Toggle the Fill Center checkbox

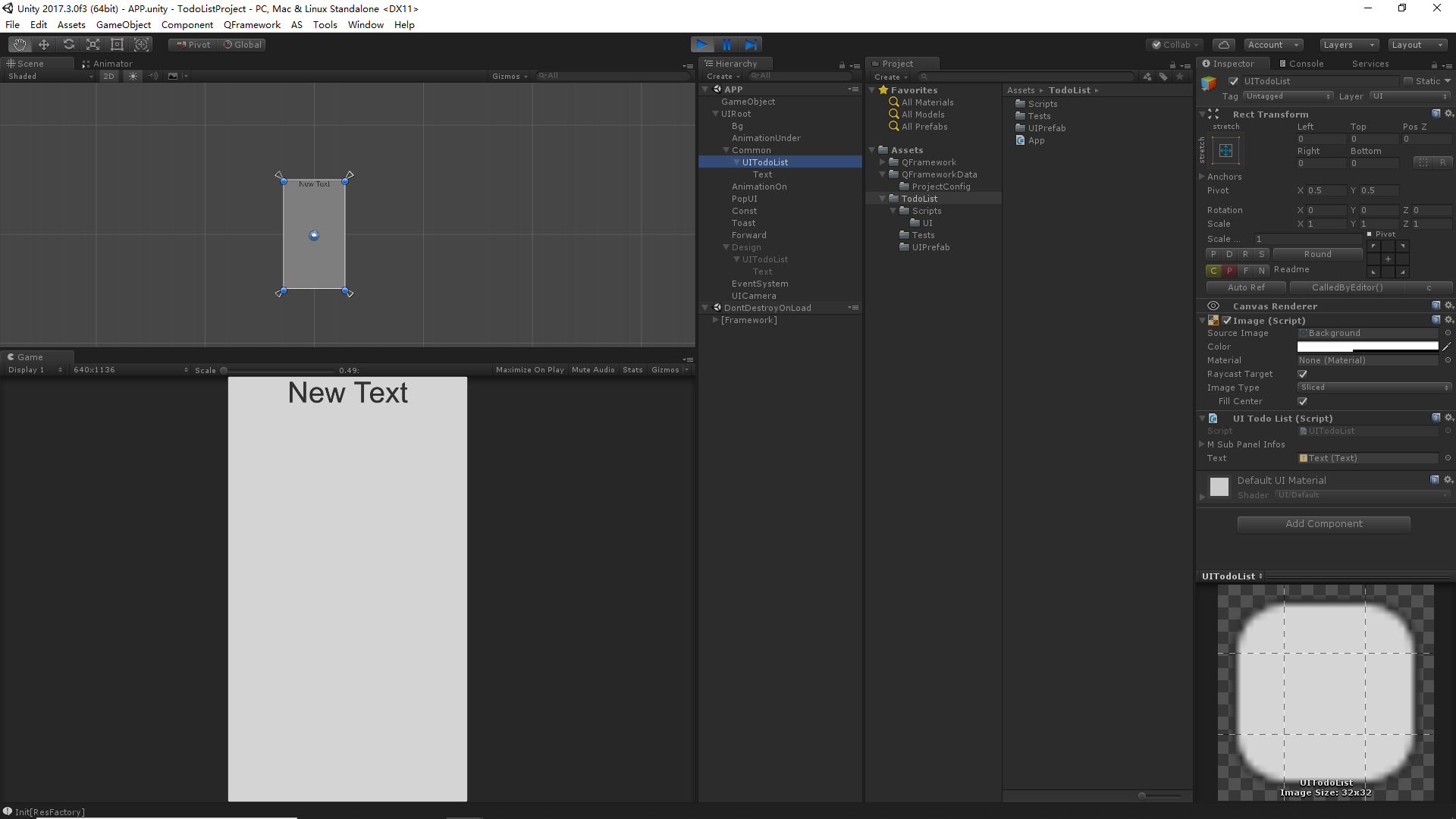[1303, 401]
